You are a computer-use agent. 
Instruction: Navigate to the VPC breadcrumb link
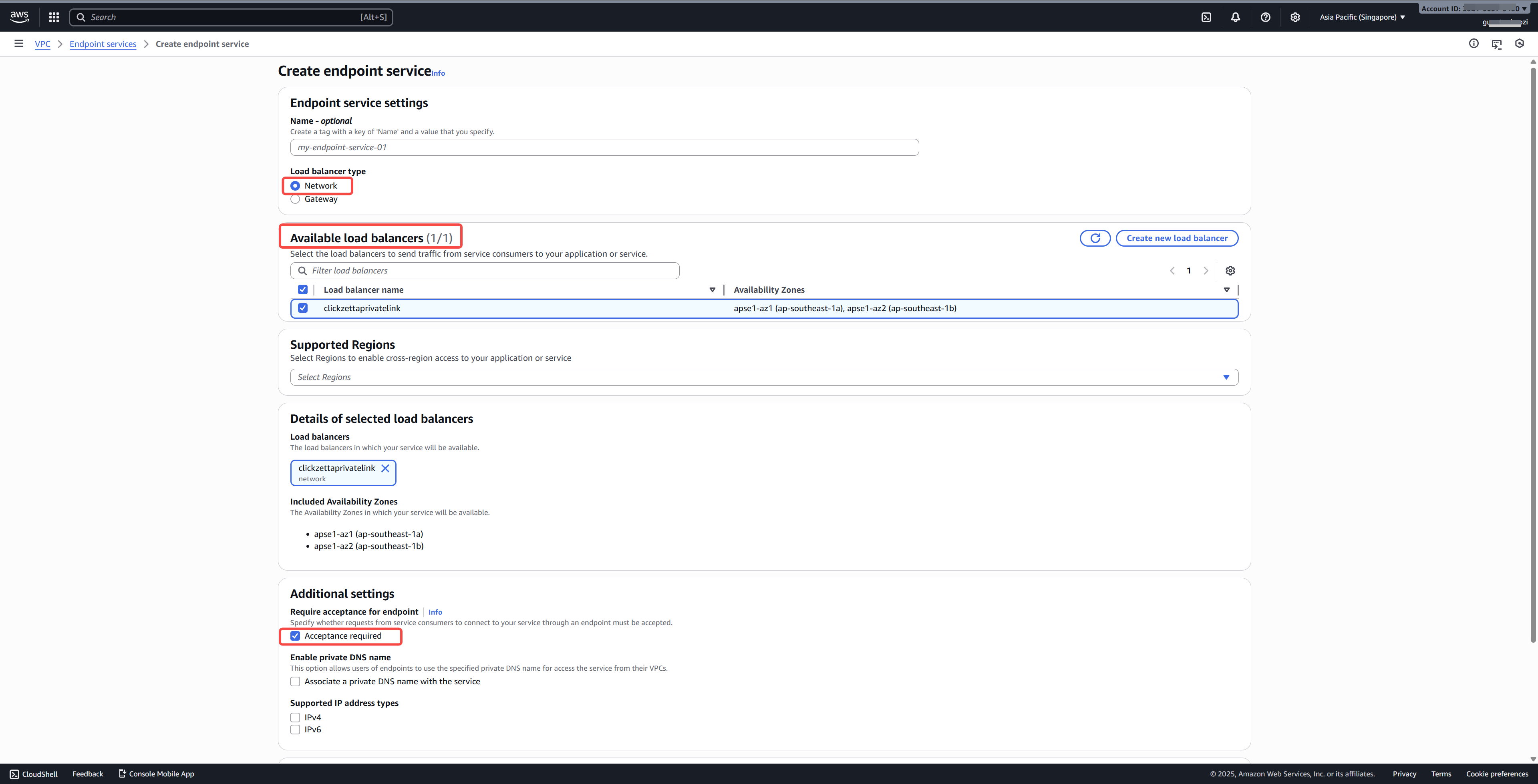pyautogui.click(x=42, y=44)
